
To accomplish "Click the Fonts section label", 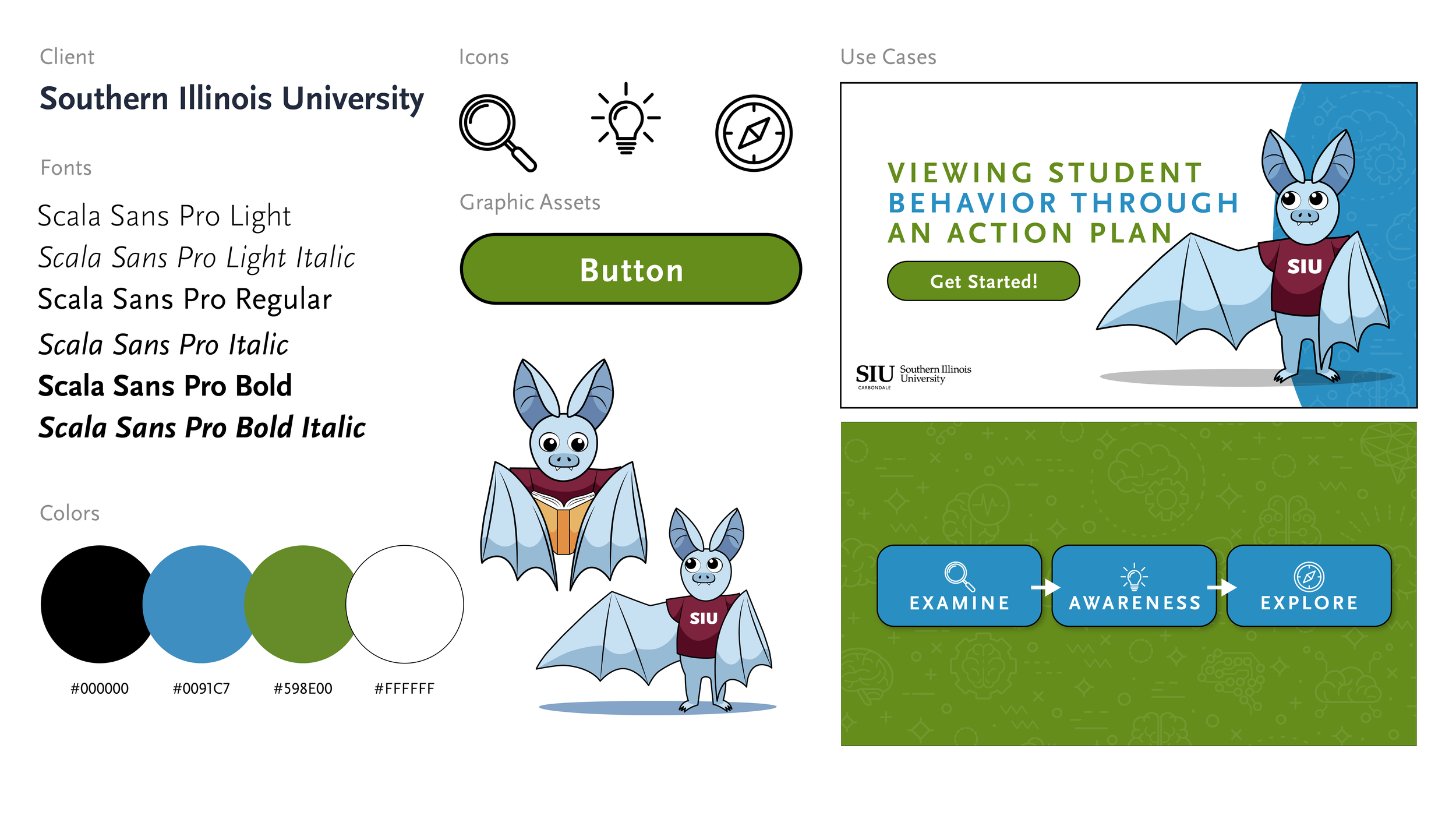I will point(66,168).
